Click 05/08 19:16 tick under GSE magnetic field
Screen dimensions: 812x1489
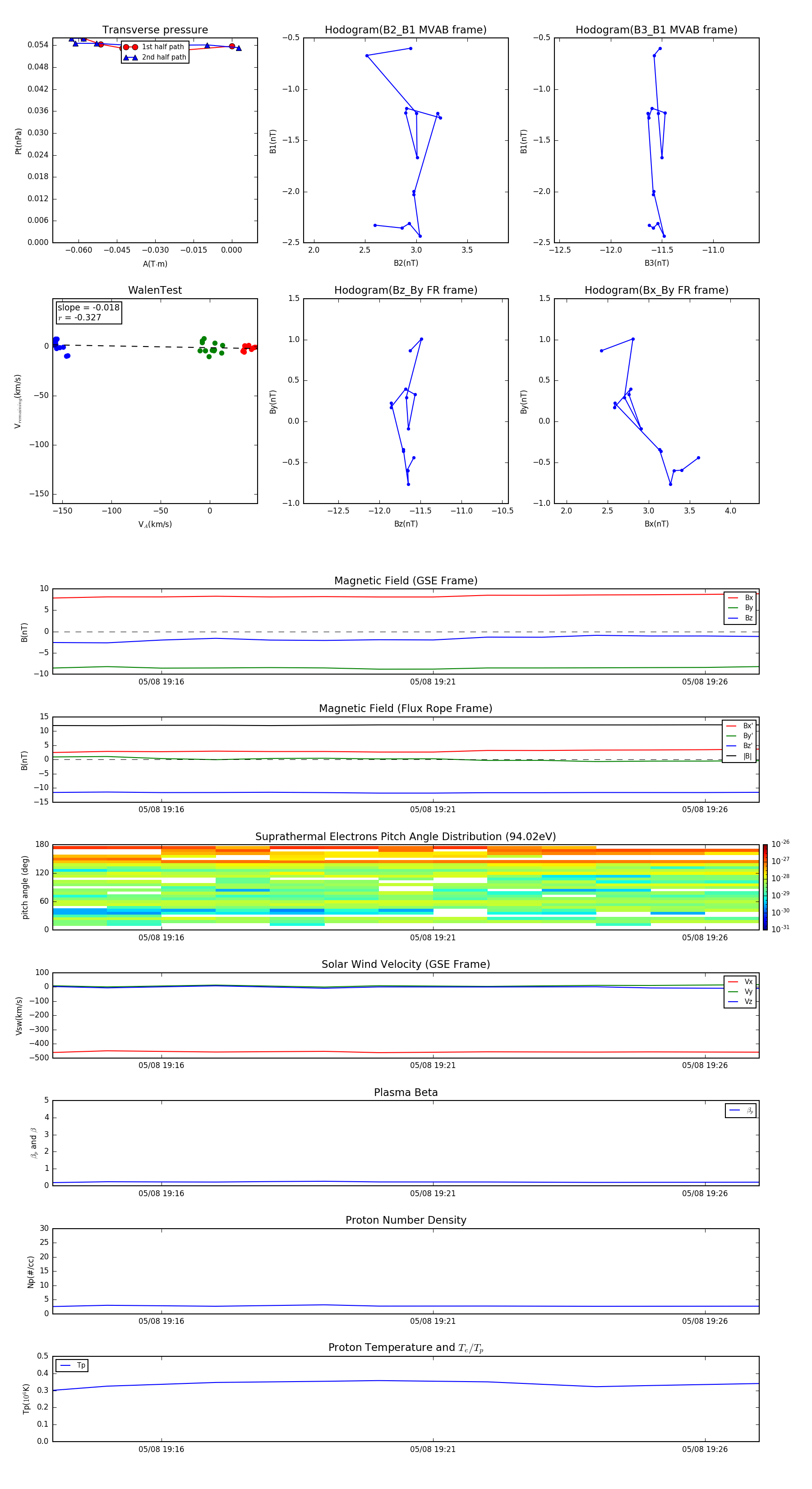(161, 681)
